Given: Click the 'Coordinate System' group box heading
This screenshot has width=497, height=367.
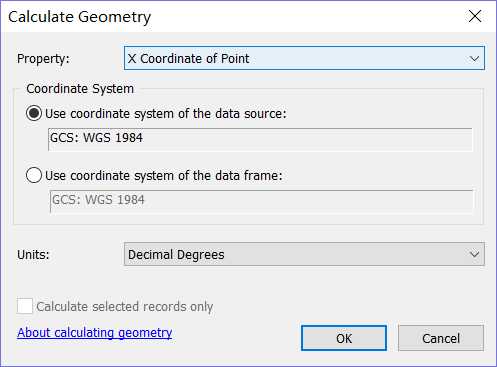Looking at the screenshot, I should [80, 89].
